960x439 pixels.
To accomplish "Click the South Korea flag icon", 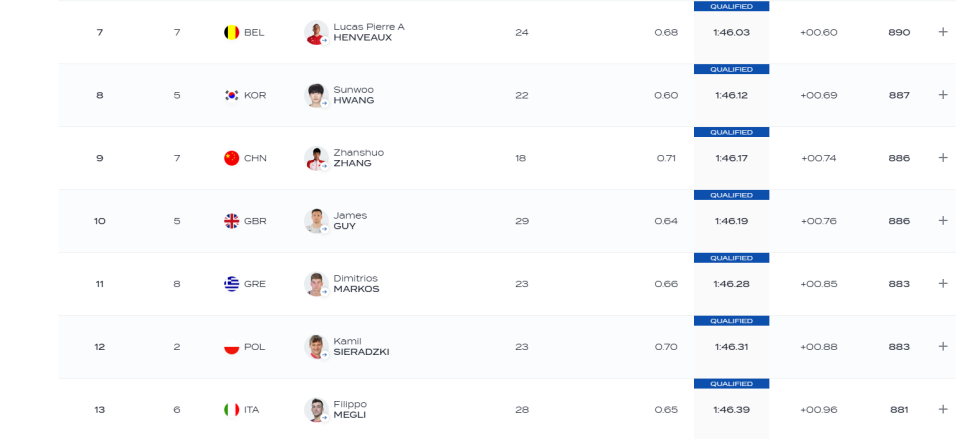I will point(231,96).
